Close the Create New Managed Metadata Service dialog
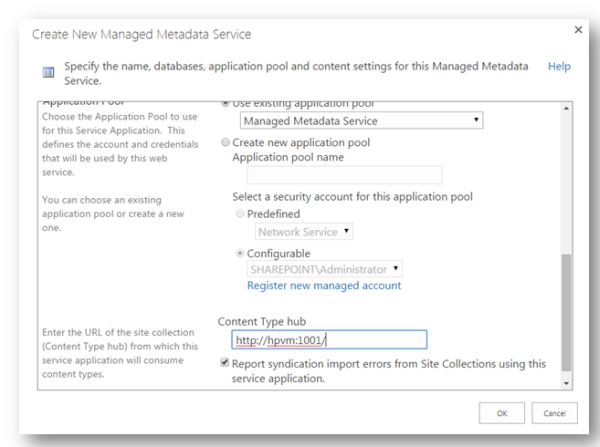The width and height of the screenshot is (600, 447). click(578, 31)
